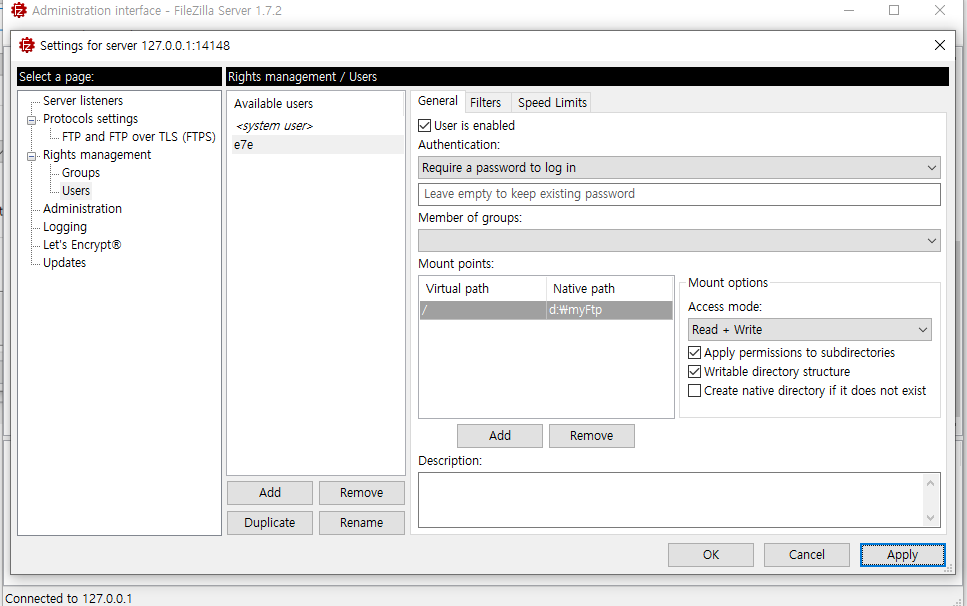Open the Administration page
Viewport: 967px width, 606px height.
point(82,208)
